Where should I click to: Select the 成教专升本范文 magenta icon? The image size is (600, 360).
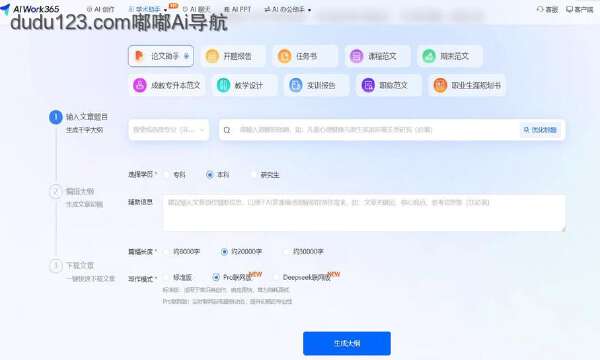(140, 85)
